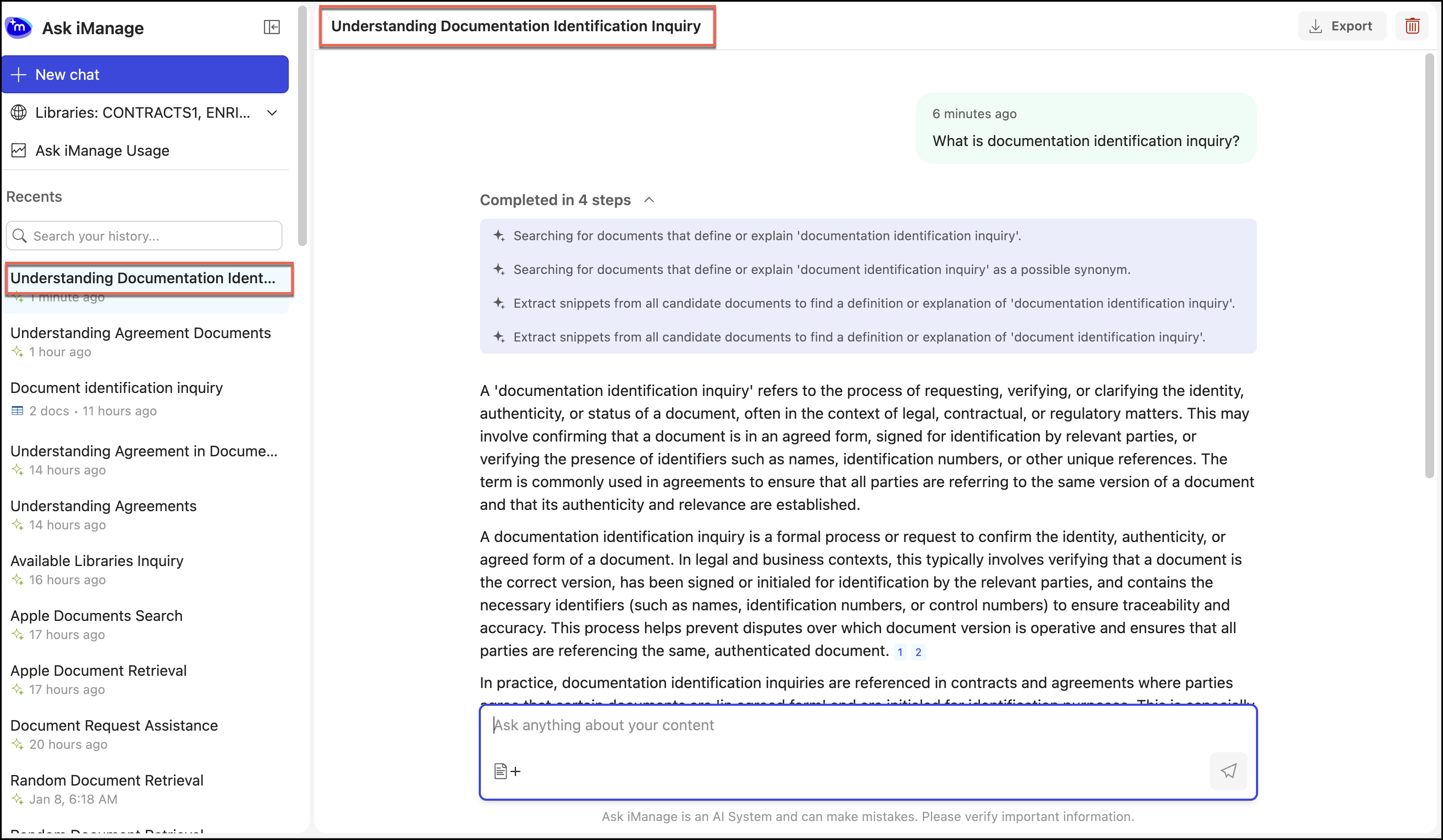Open Document identification inquiry chat
The height and width of the screenshot is (840, 1443).
coord(116,388)
